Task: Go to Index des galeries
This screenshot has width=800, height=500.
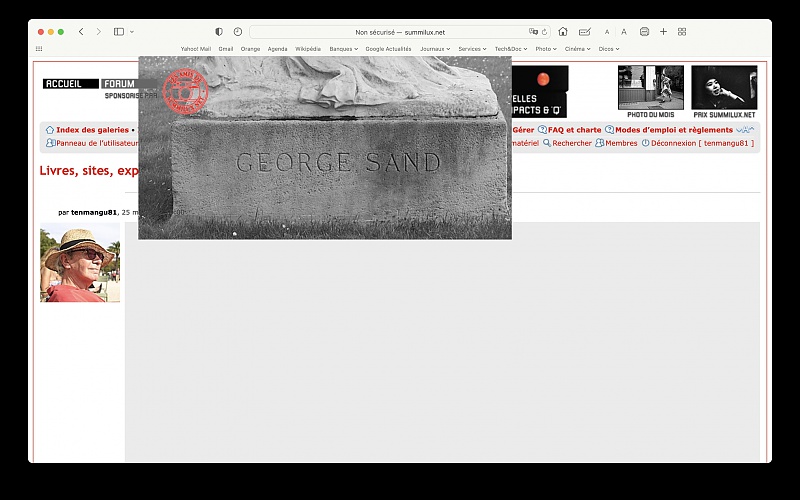Action: point(92,130)
